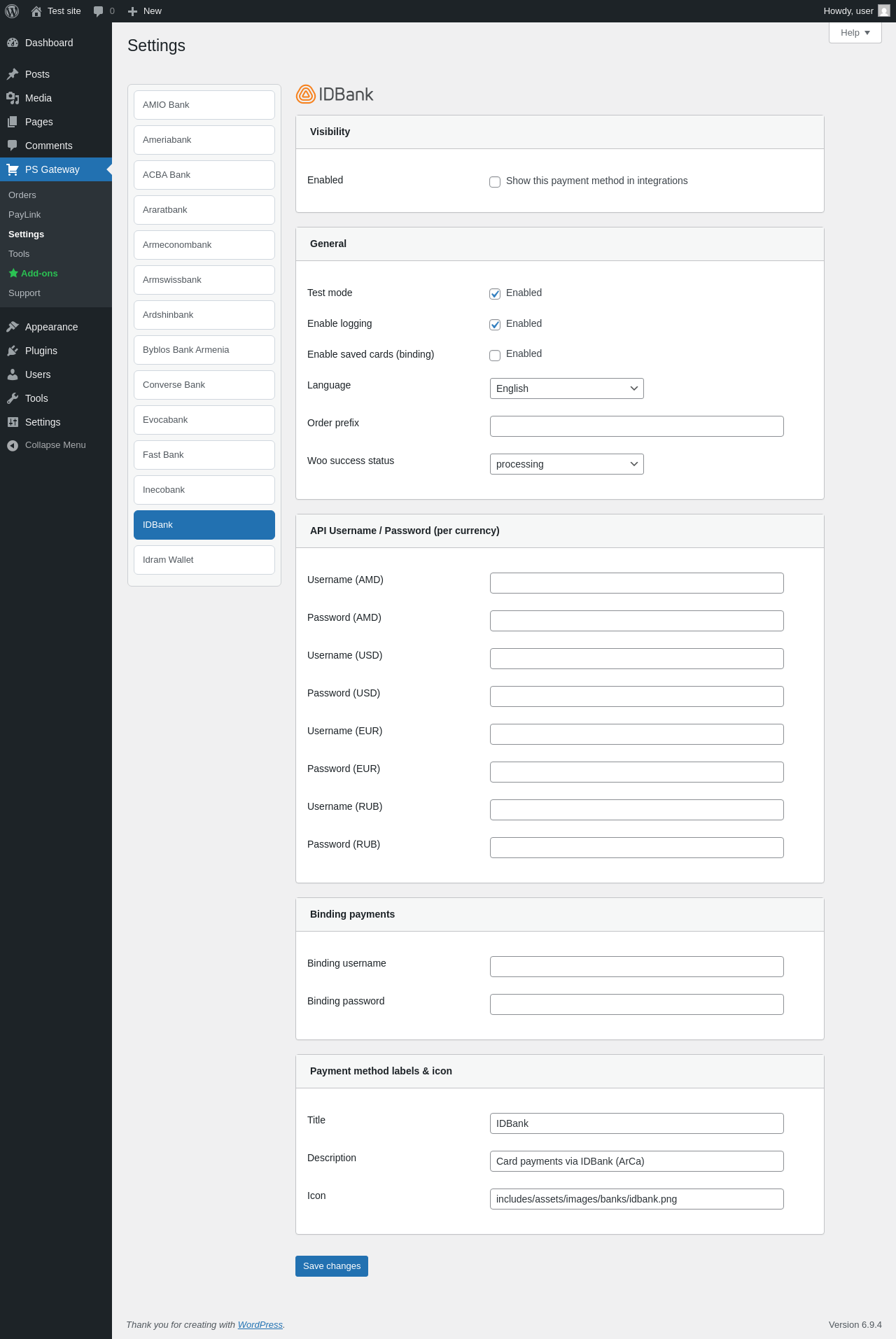This screenshot has height=1339, width=896.
Task: Click the Appearance paintbrush icon
Action: pyautogui.click(x=13, y=327)
